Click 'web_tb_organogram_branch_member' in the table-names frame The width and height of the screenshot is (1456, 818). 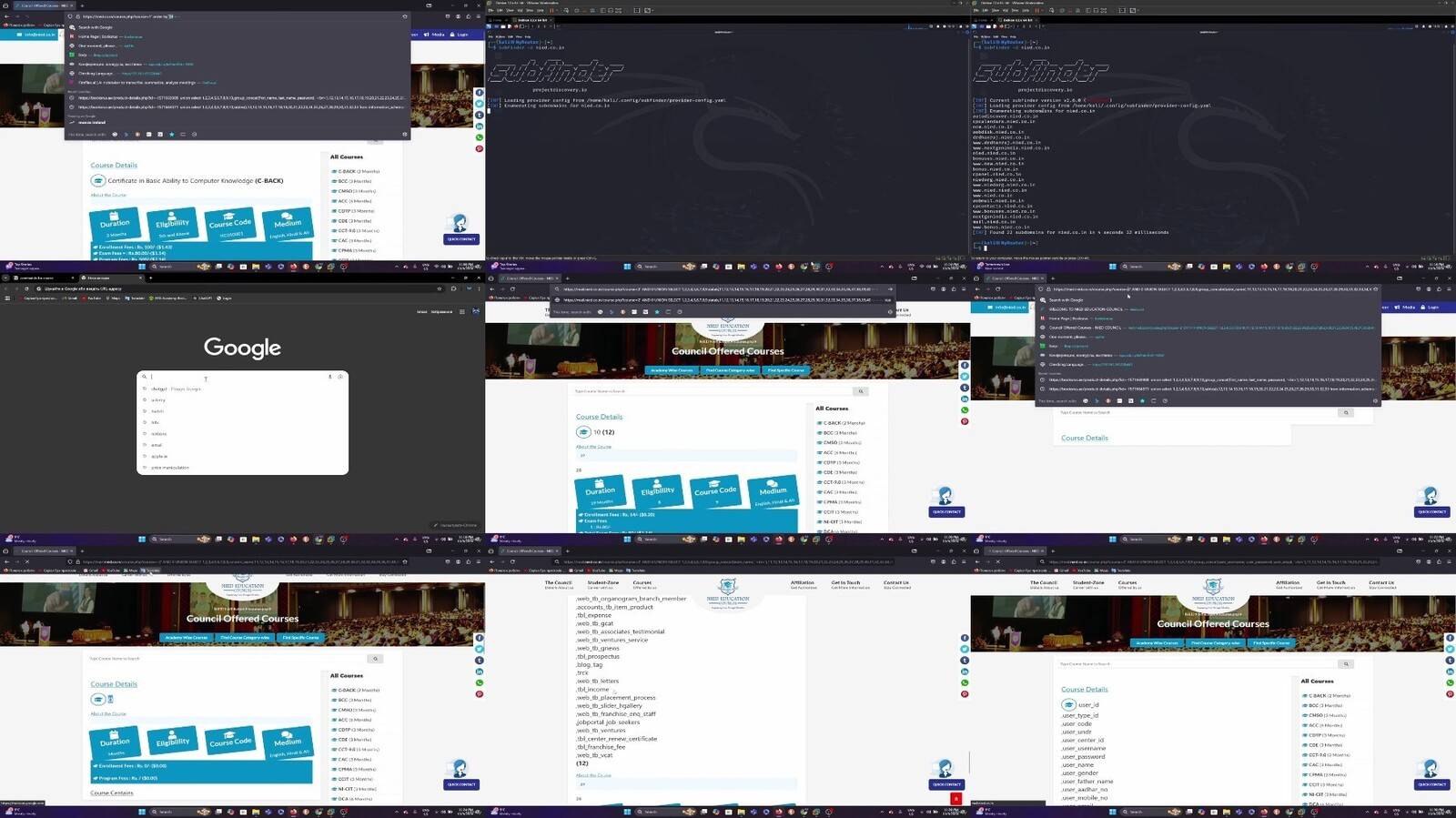coord(631,599)
